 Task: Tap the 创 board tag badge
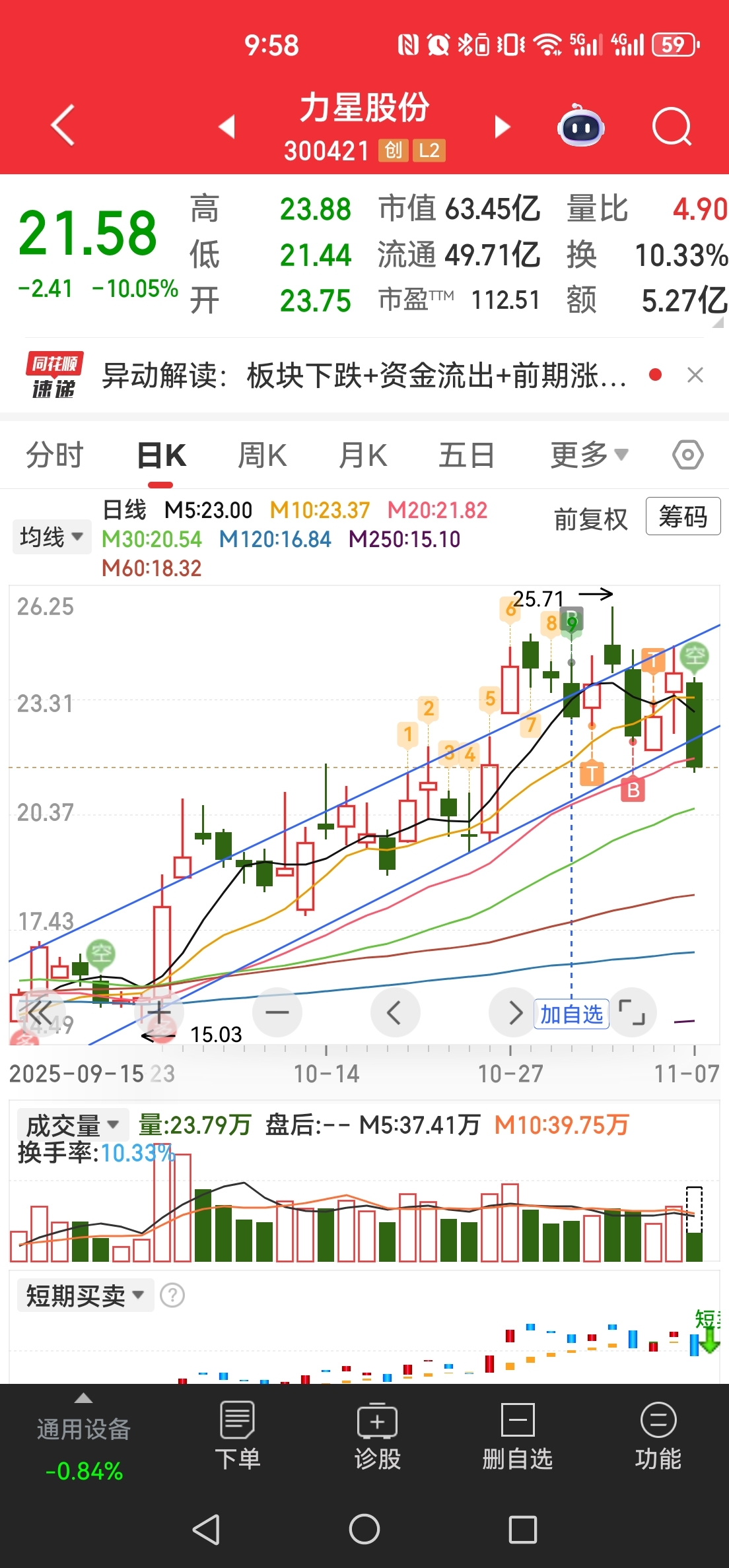coord(394,150)
